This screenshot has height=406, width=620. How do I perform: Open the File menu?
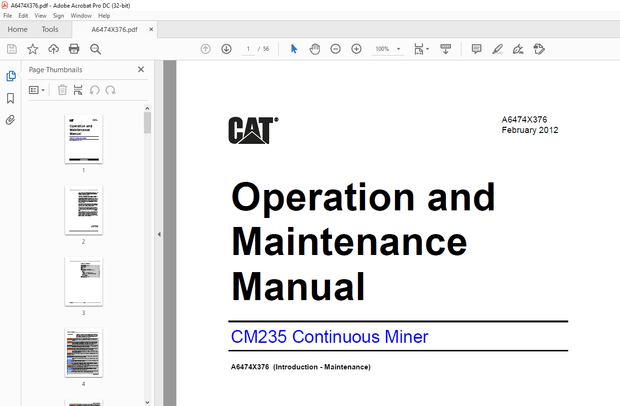(x=8, y=16)
